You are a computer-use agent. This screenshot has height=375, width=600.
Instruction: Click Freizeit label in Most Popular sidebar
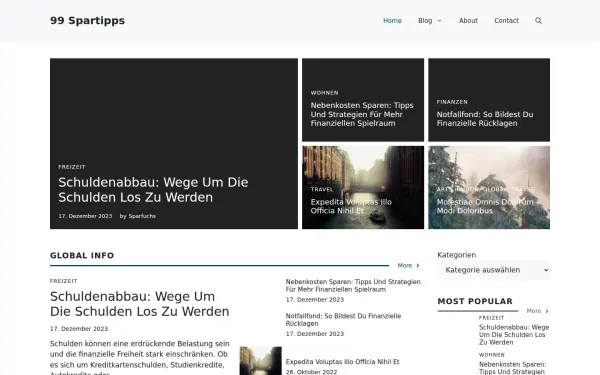tap(491, 318)
